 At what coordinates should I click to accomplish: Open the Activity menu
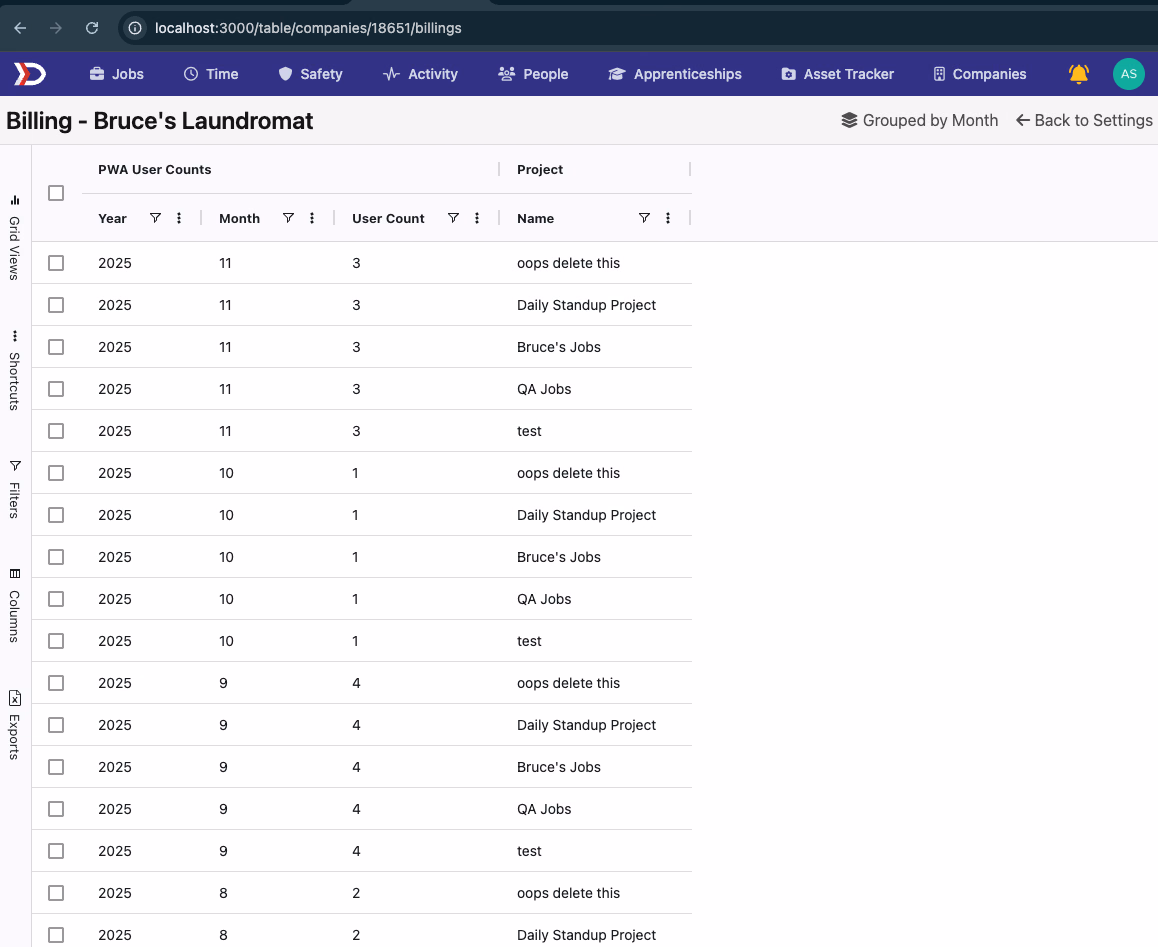pos(420,74)
